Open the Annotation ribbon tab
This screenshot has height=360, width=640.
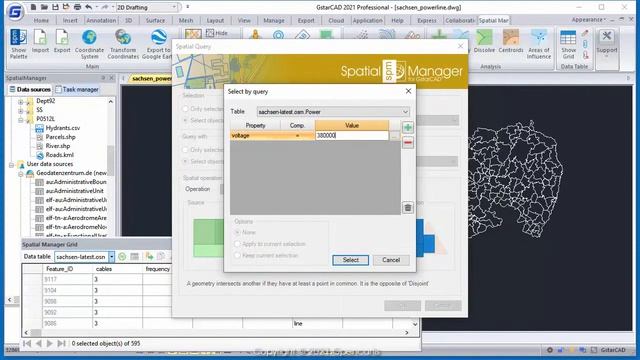pos(101,20)
